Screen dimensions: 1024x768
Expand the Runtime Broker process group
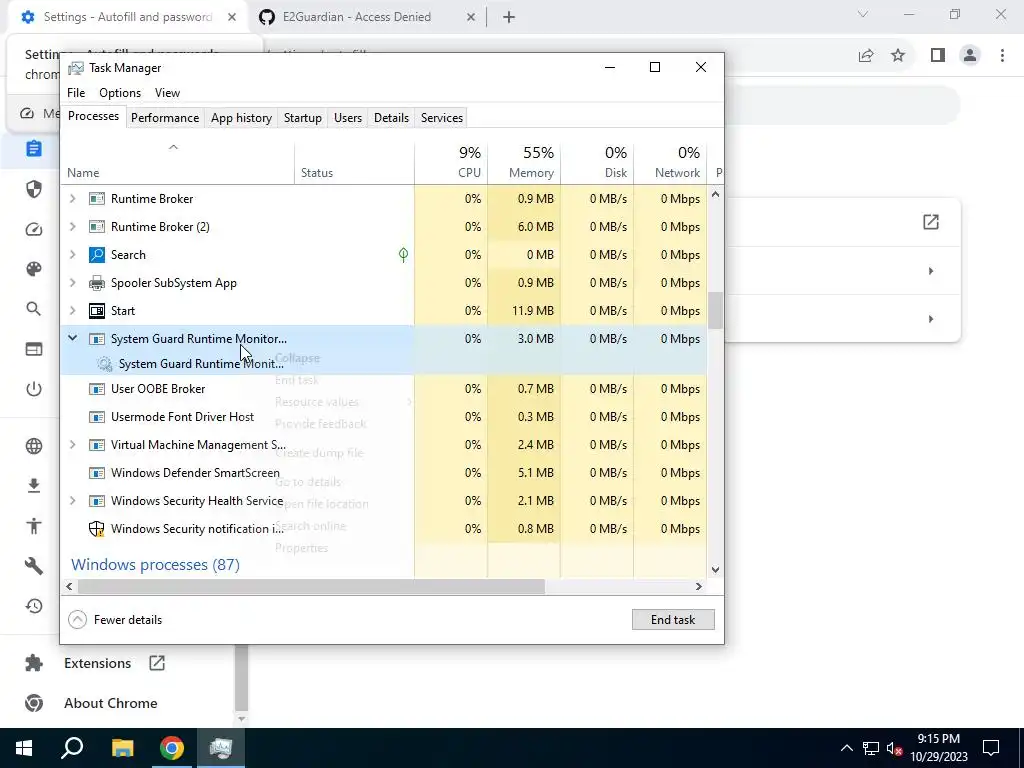[x=72, y=199]
